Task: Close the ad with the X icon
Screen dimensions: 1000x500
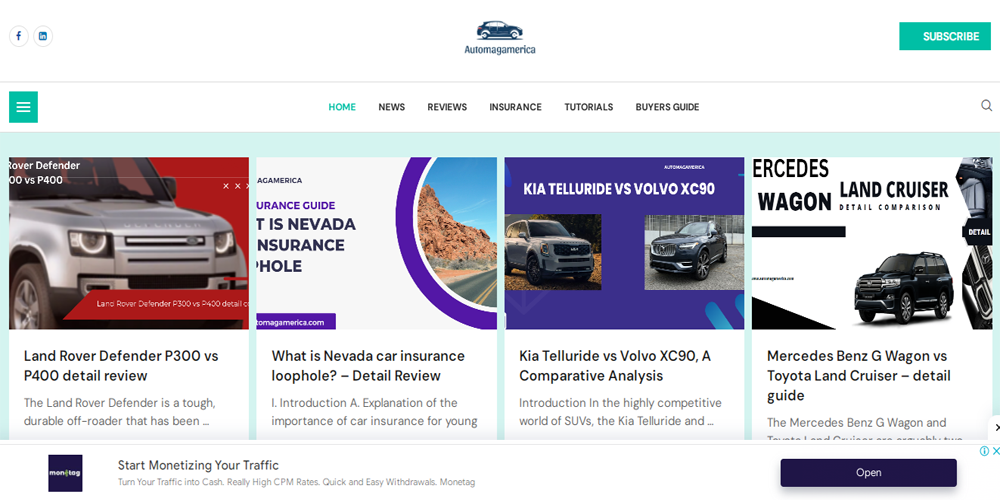Action: coord(996,451)
